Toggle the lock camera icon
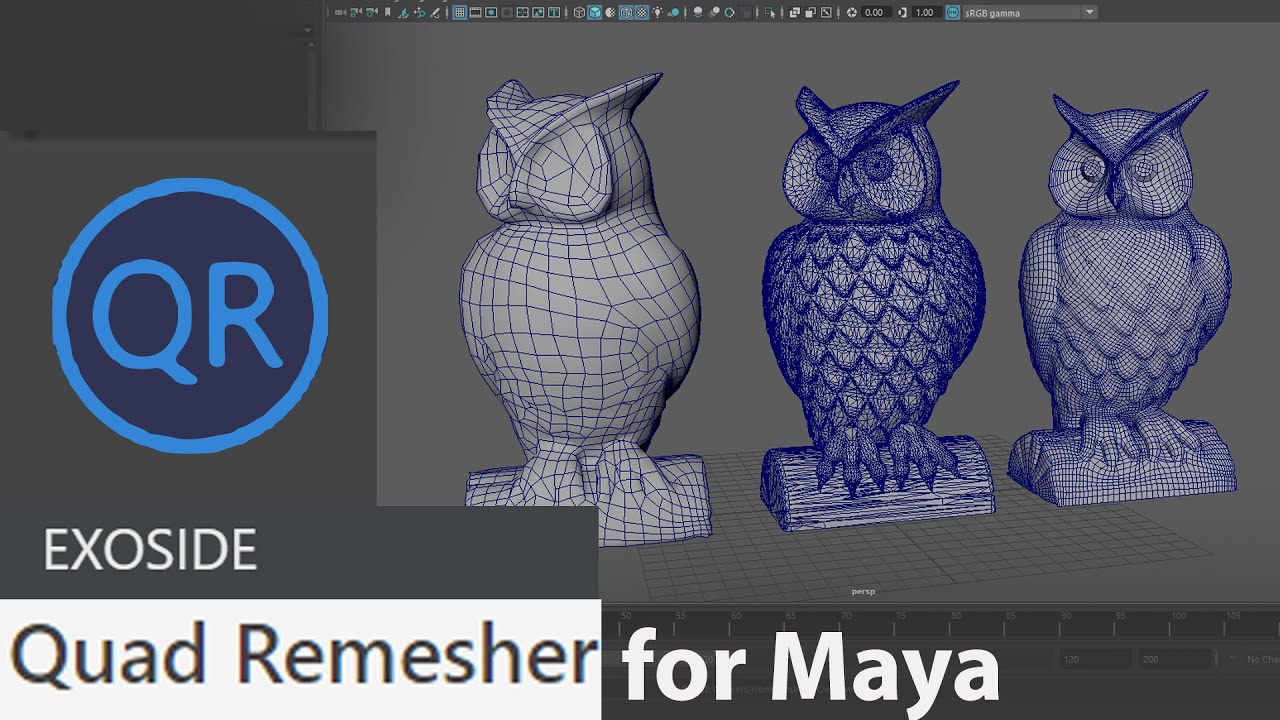 356,13
